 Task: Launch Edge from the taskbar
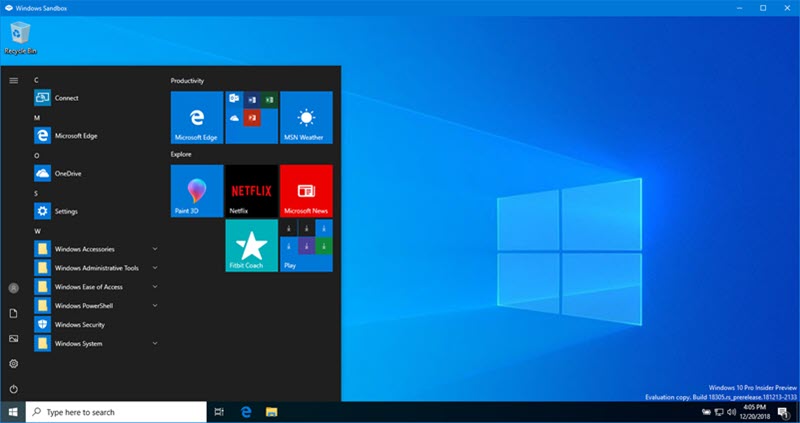pyautogui.click(x=246, y=412)
